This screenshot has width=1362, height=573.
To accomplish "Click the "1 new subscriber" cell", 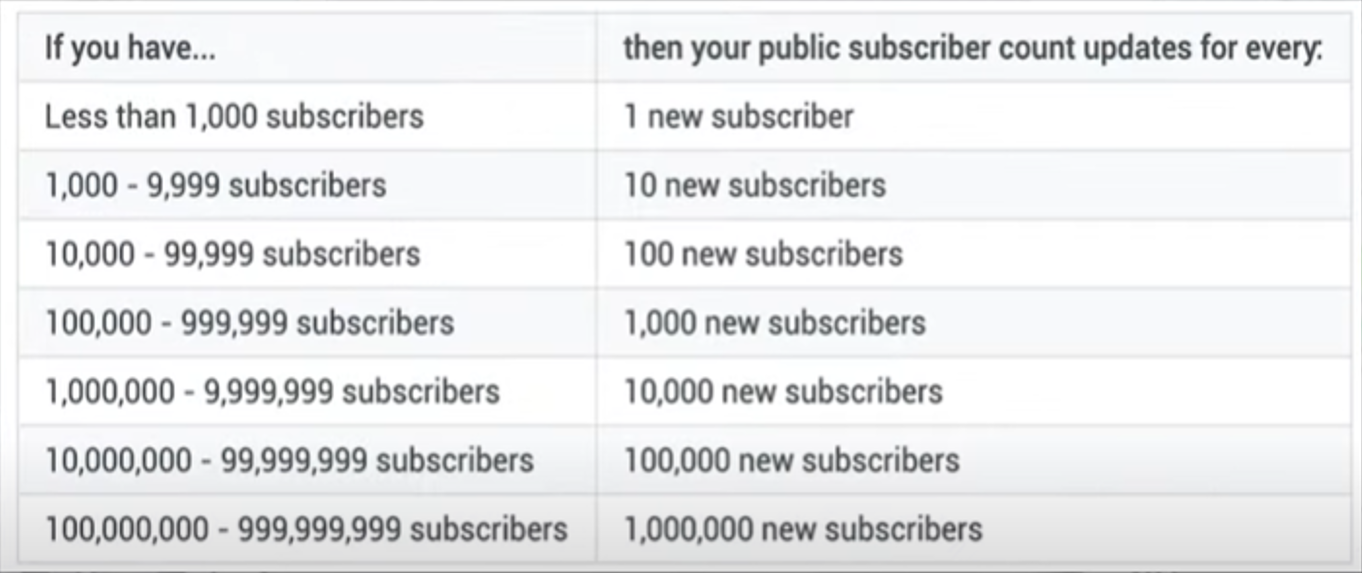I will [739, 117].
